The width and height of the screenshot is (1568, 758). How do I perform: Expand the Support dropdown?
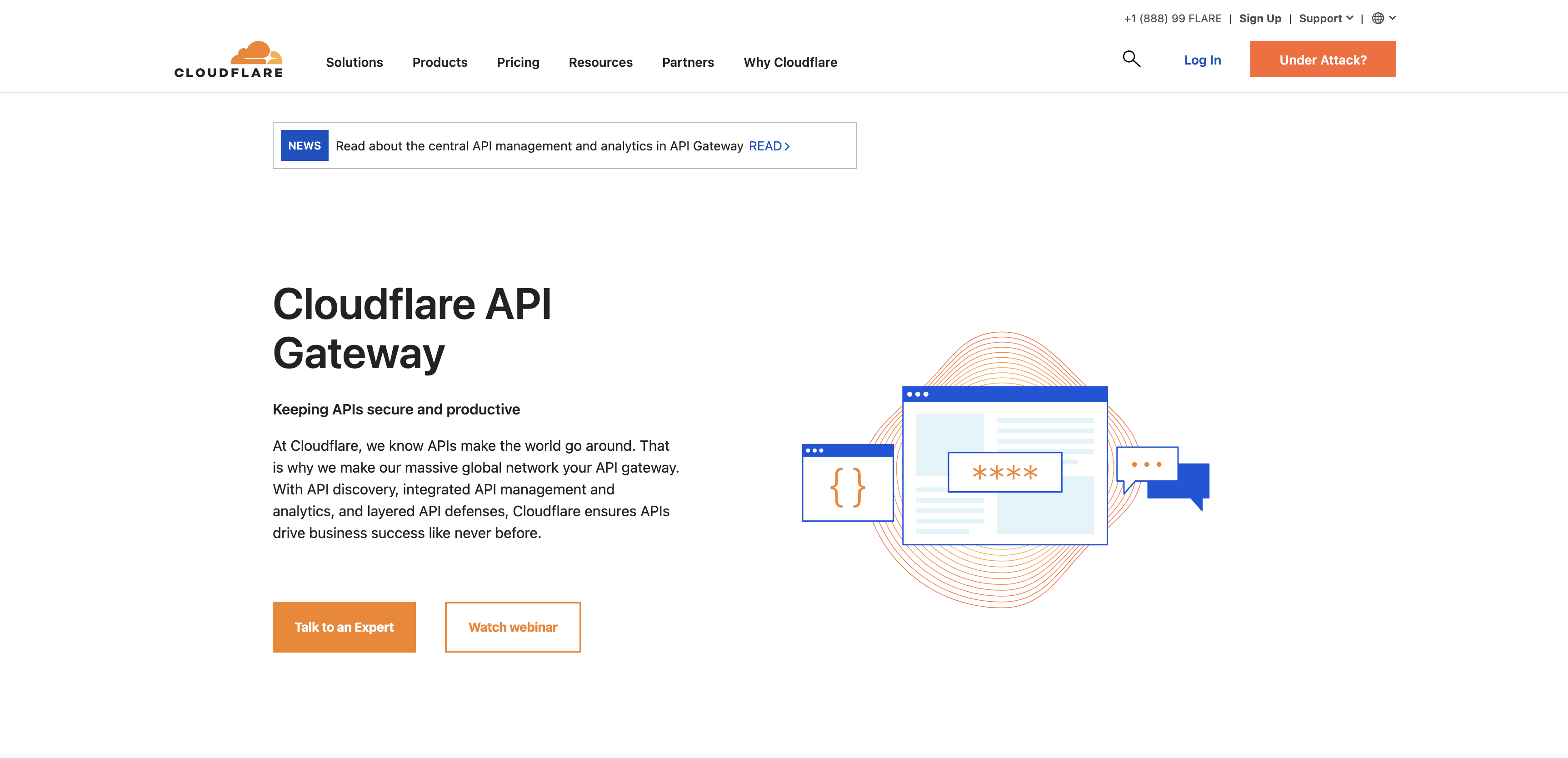pos(1325,18)
